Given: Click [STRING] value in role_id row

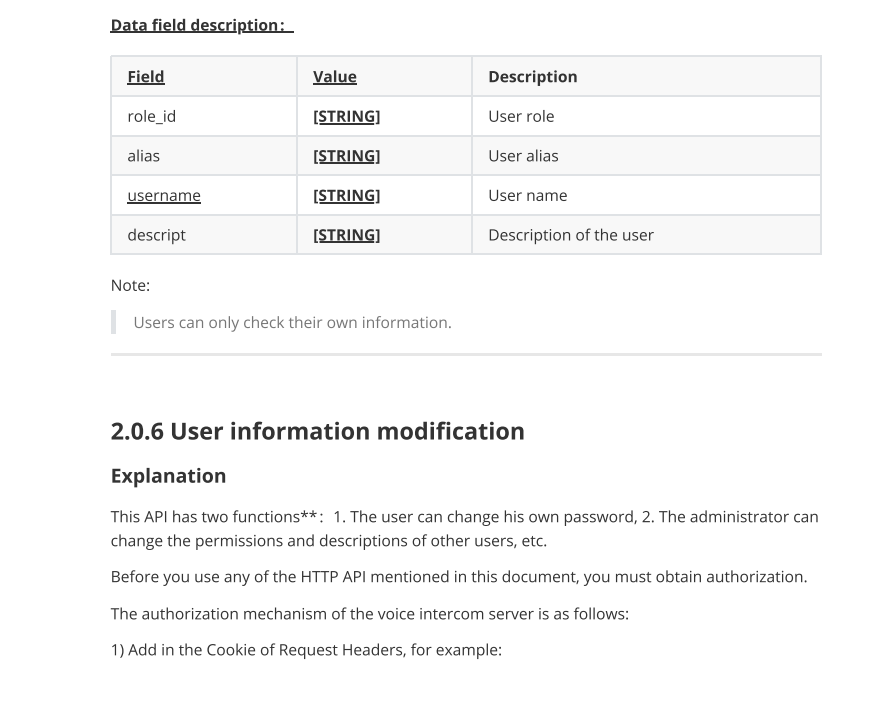Looking at the screenshot, I should point(346,116).
